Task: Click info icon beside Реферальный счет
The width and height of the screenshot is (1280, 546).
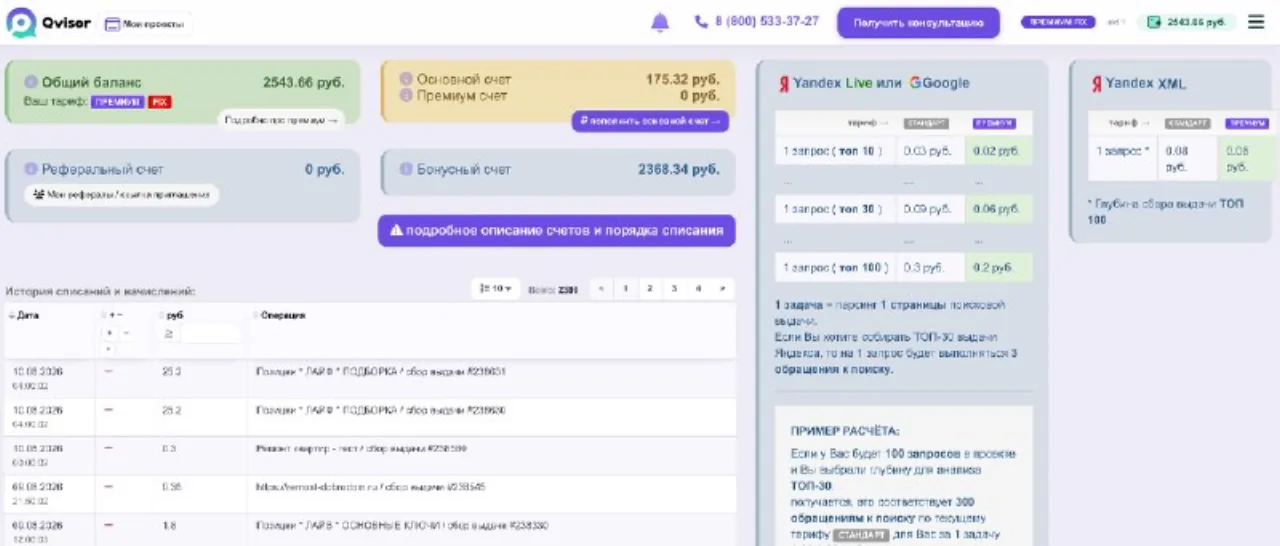Action: 31,169
